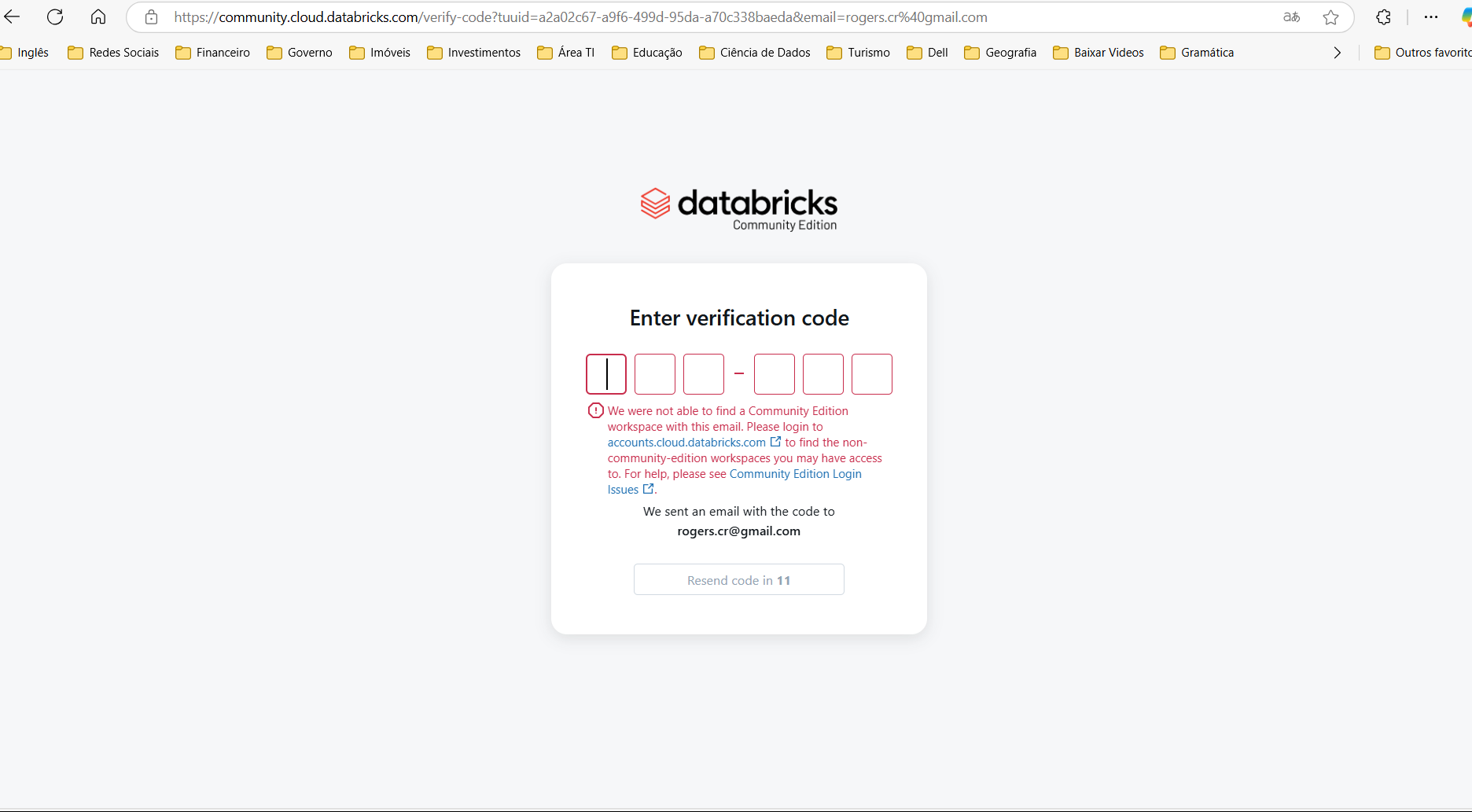Open the translate page icon in address bar
This screenshot has width=1472, height=812.
point(1291,17)
